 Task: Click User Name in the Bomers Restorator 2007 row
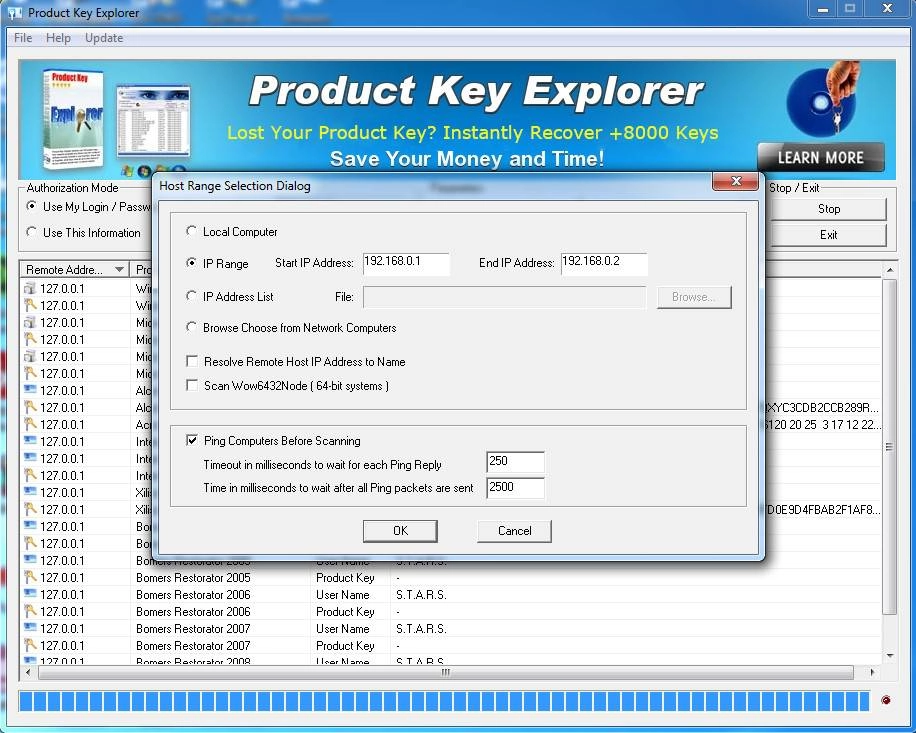(x=342, y=628)
